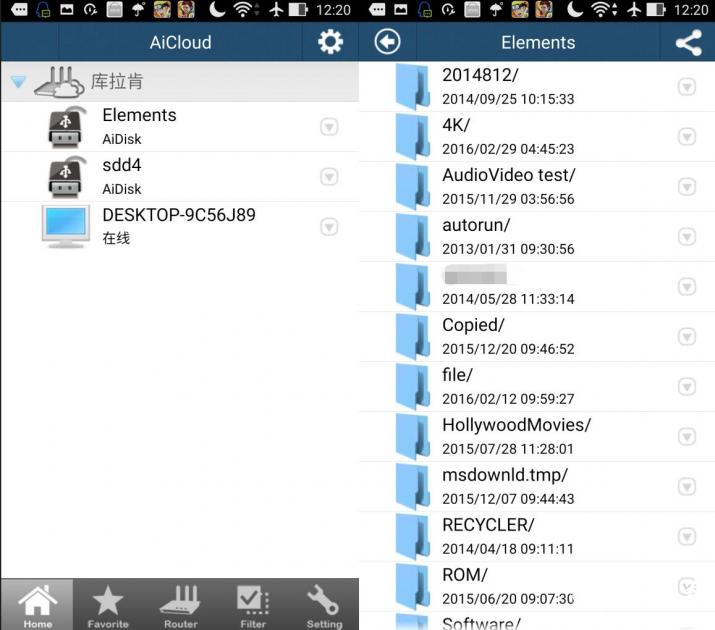Open folder named AudioVideo test/

pos(537,187)
